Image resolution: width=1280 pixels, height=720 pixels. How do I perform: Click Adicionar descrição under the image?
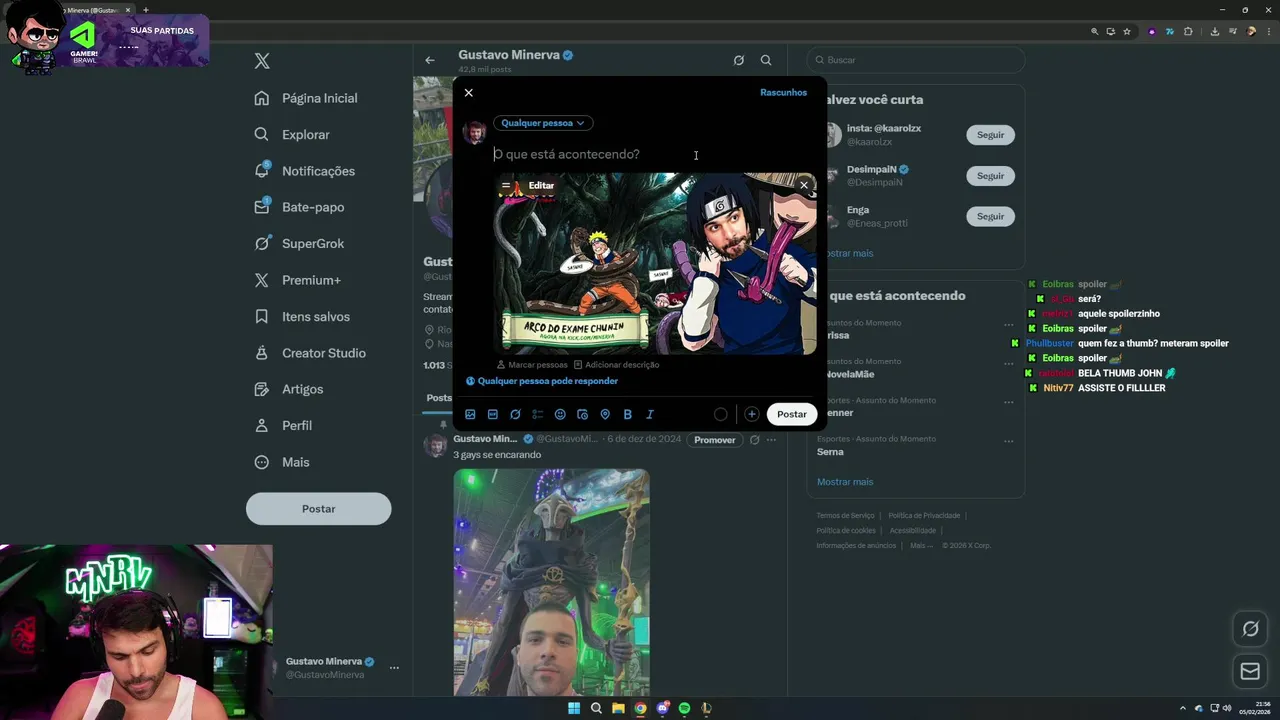(x=616, y=365)
